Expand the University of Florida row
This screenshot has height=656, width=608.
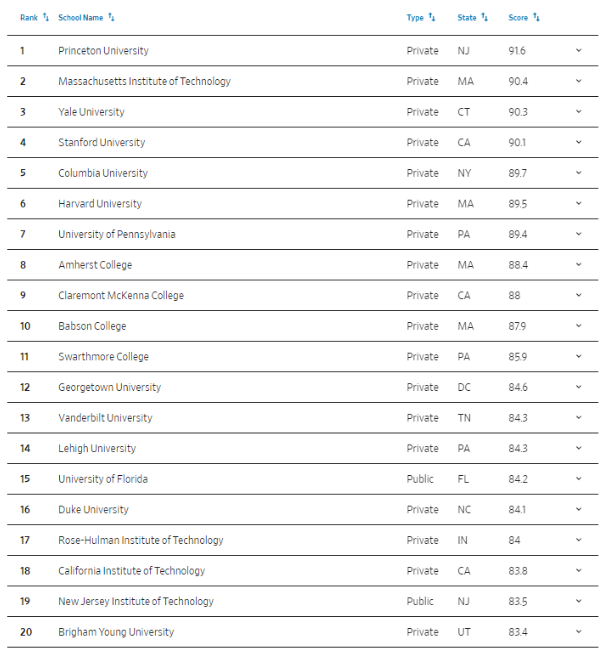pyautogui.click(x=578, y=479)
